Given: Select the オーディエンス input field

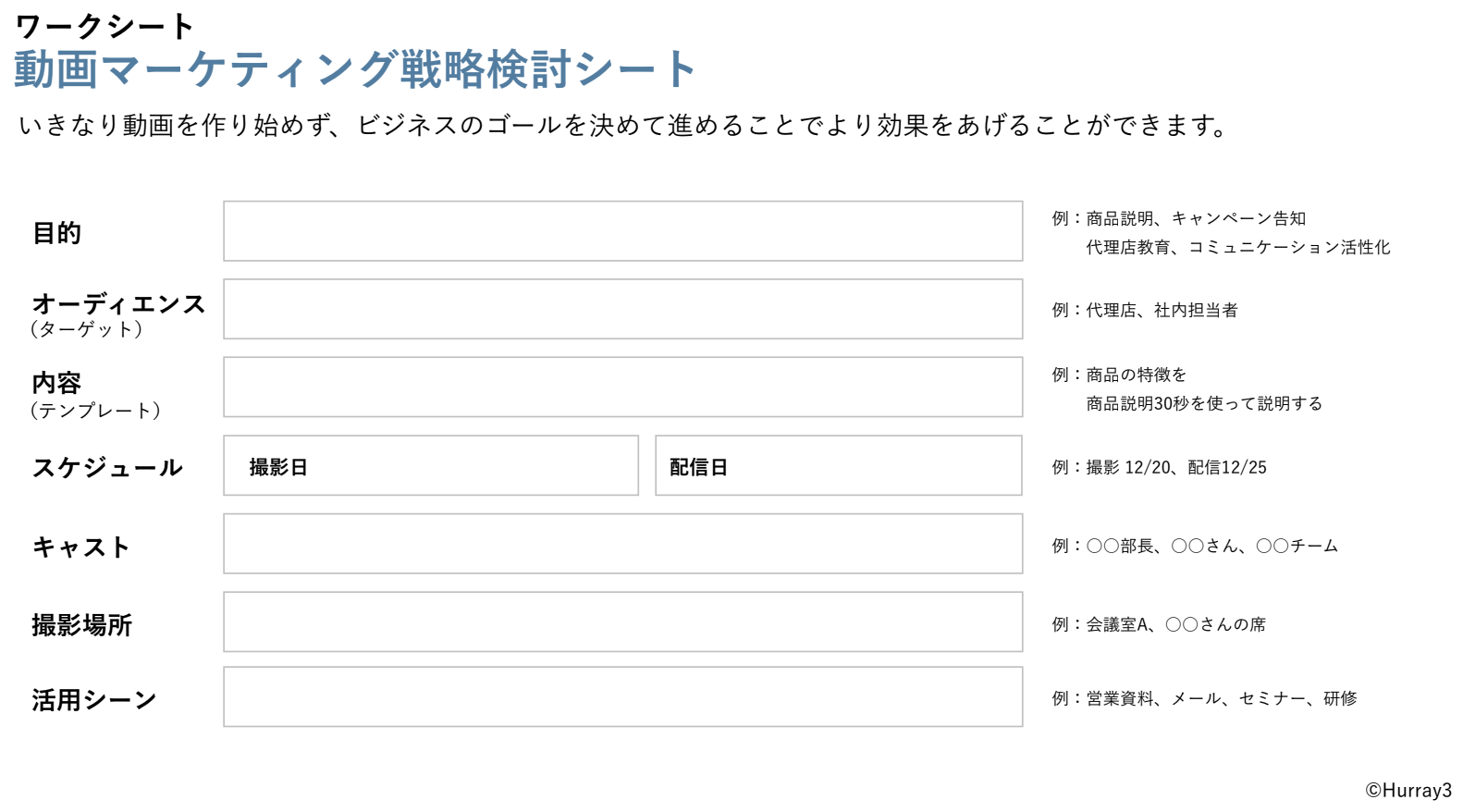Looking at the screenshot, I should [x=622, y=309].
